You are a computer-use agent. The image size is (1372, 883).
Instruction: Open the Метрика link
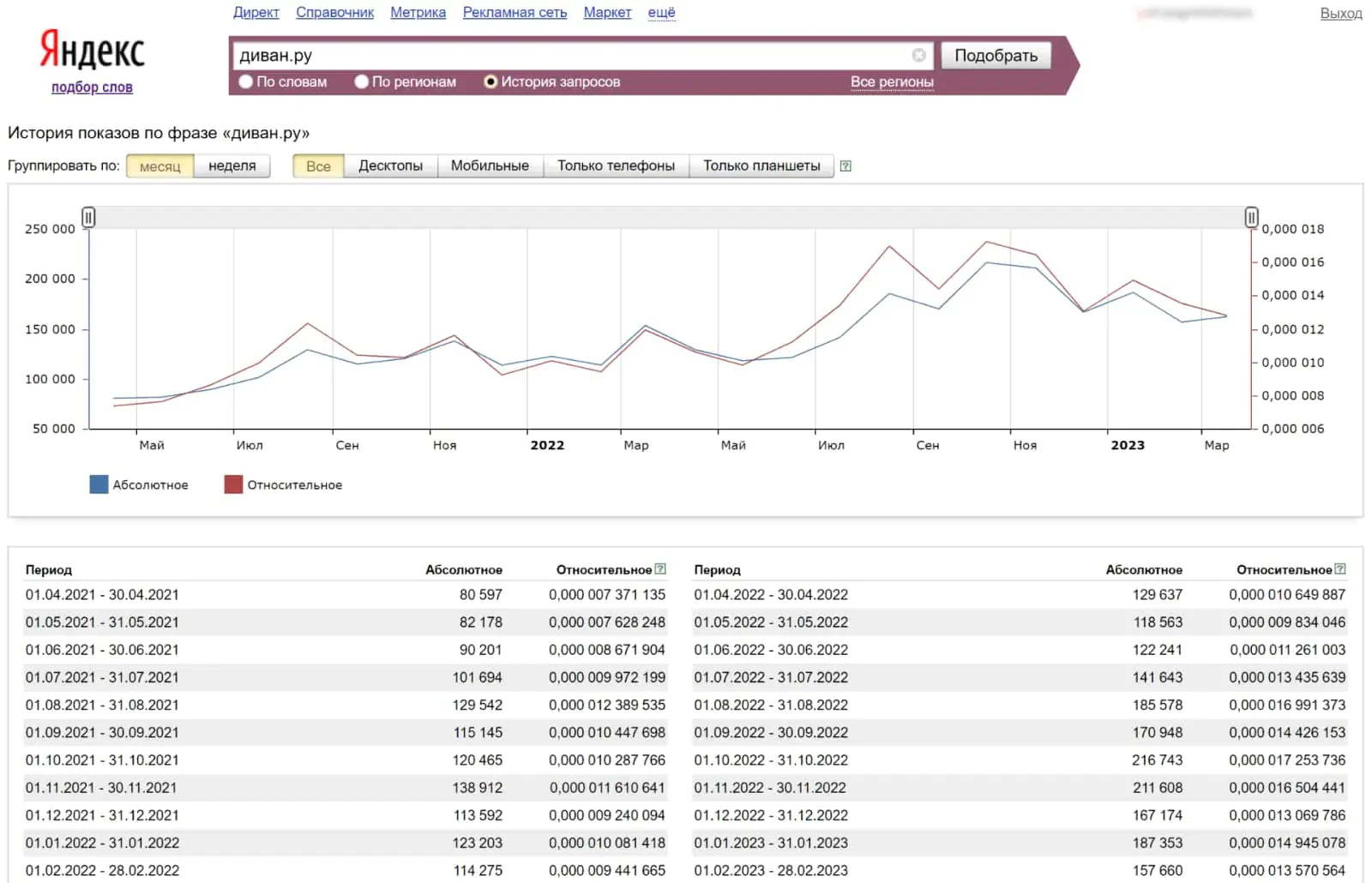(418, 13)
